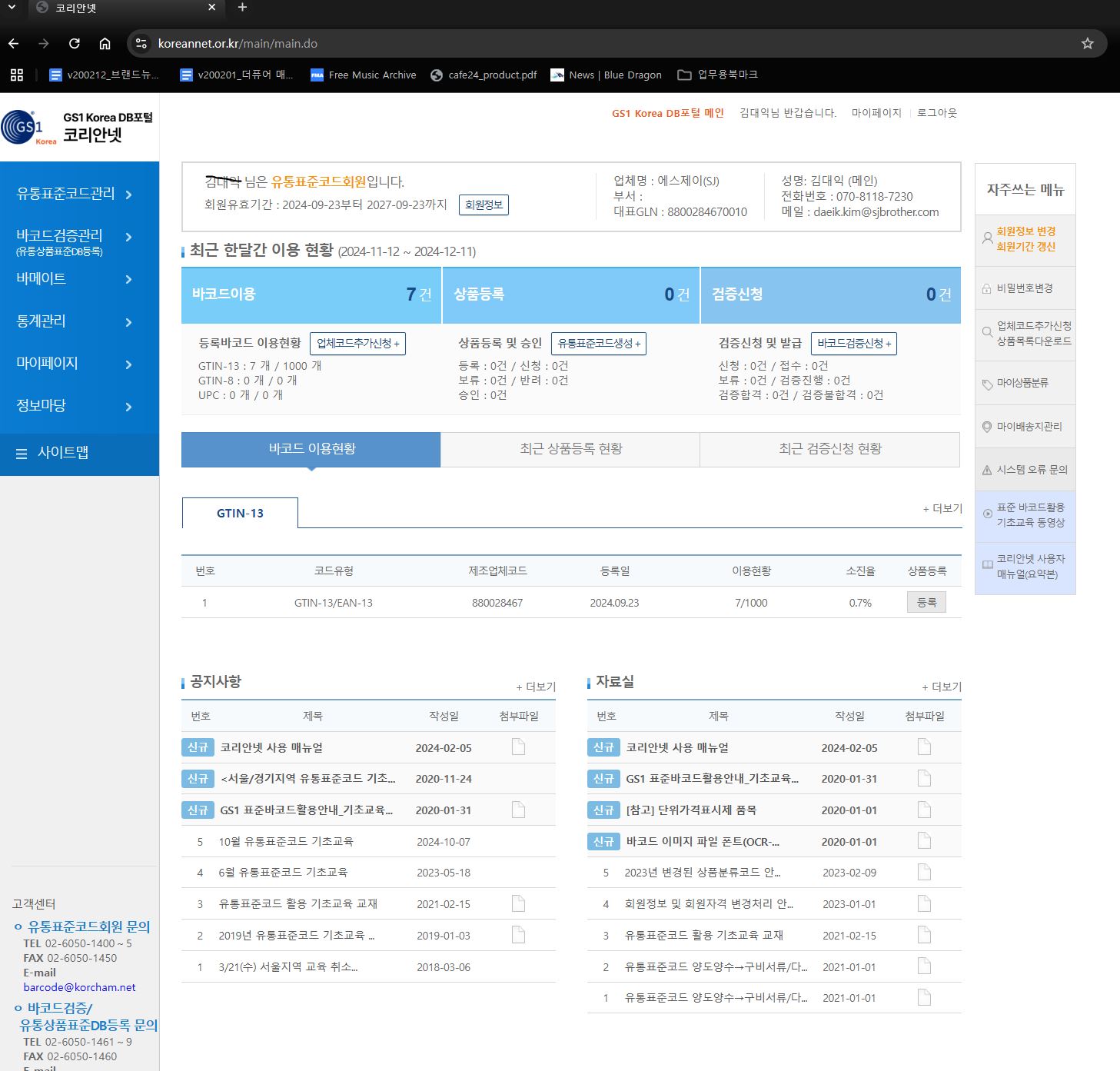Open the browser home page icon
Viewport: 1120px width, 1071px height.
[x=105, y=44]
